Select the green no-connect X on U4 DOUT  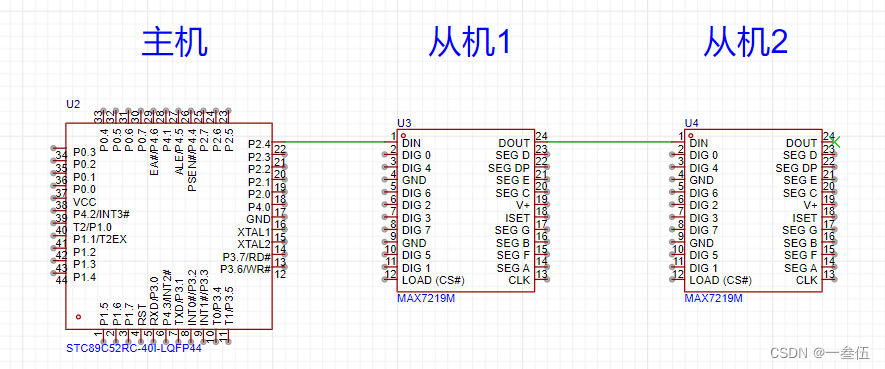click(836, 142)
